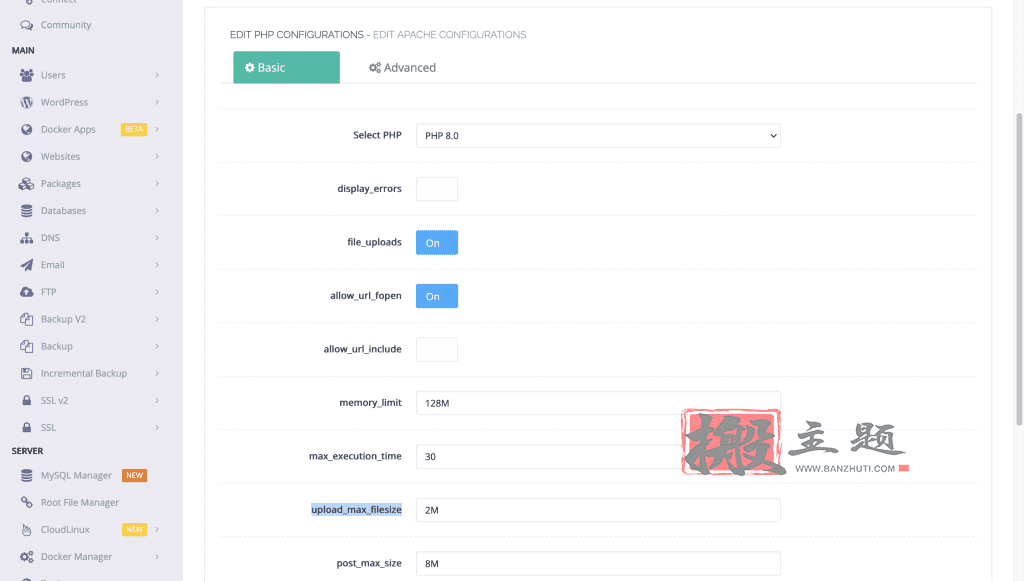Focus the memory_limit input field
This screenshot has height=581, width=1024.
pos(598,403)
